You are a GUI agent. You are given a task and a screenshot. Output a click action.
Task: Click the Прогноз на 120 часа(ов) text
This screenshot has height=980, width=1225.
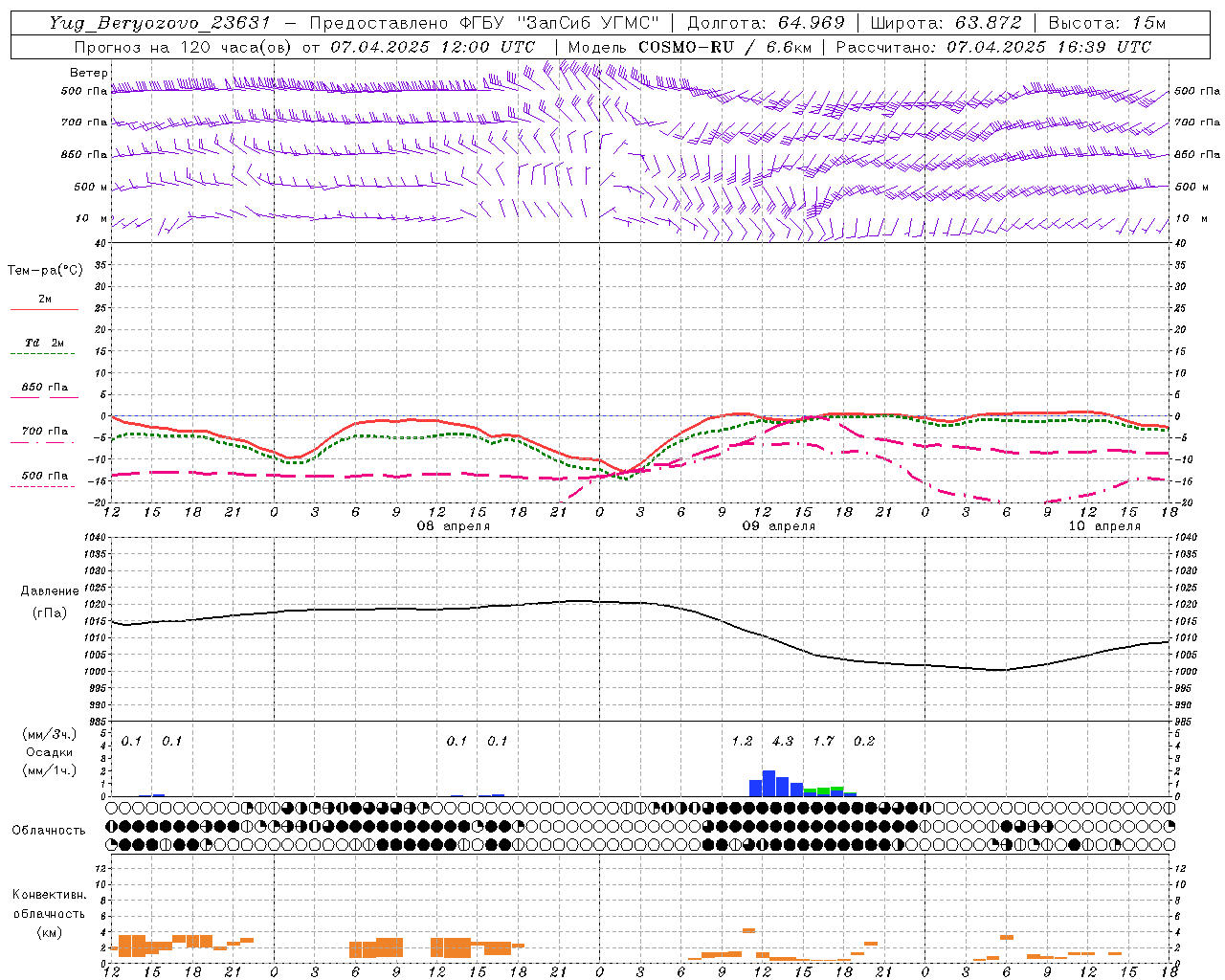[x=185, y=46]
